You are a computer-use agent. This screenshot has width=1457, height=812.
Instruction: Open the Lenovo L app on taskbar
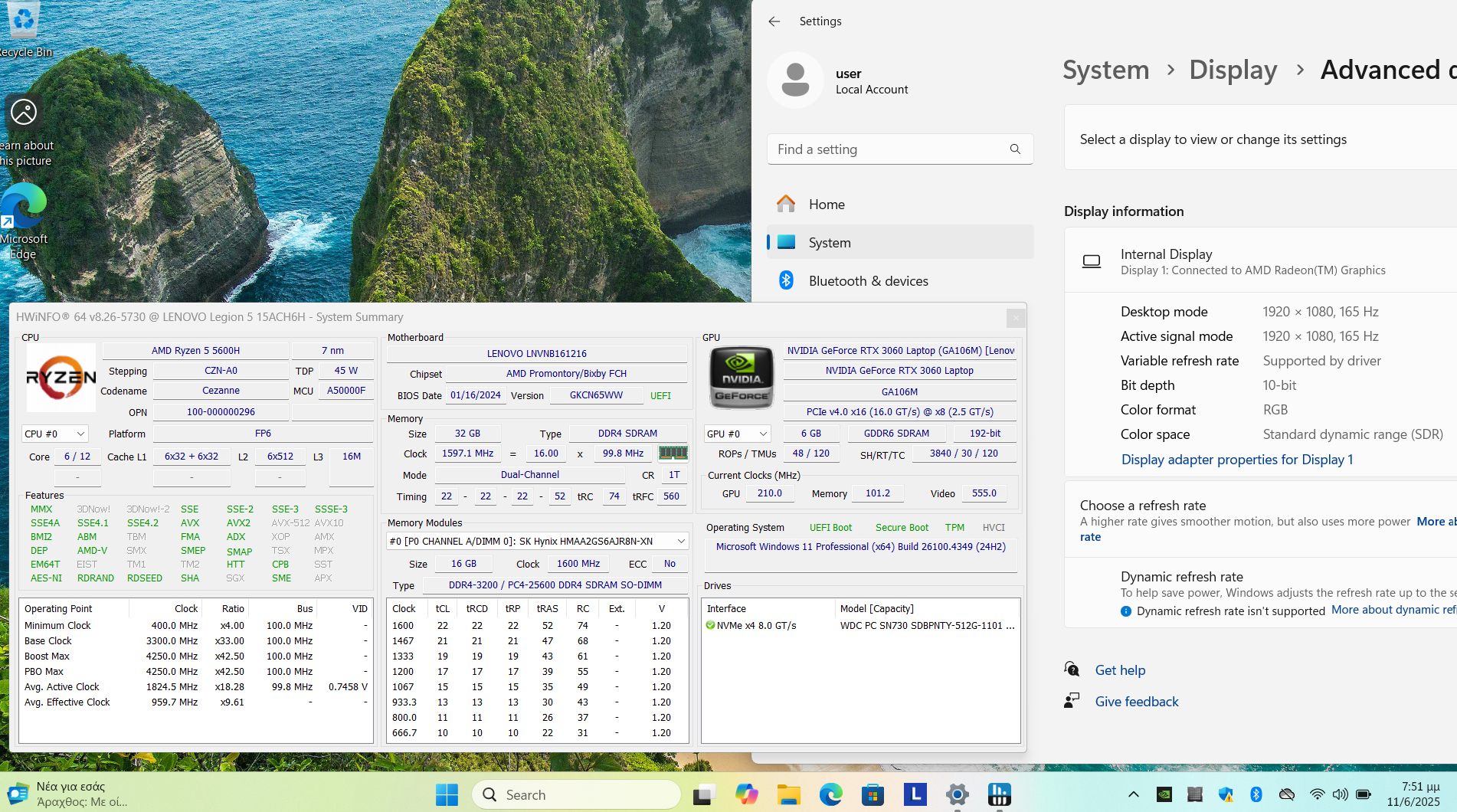(915, 794)
